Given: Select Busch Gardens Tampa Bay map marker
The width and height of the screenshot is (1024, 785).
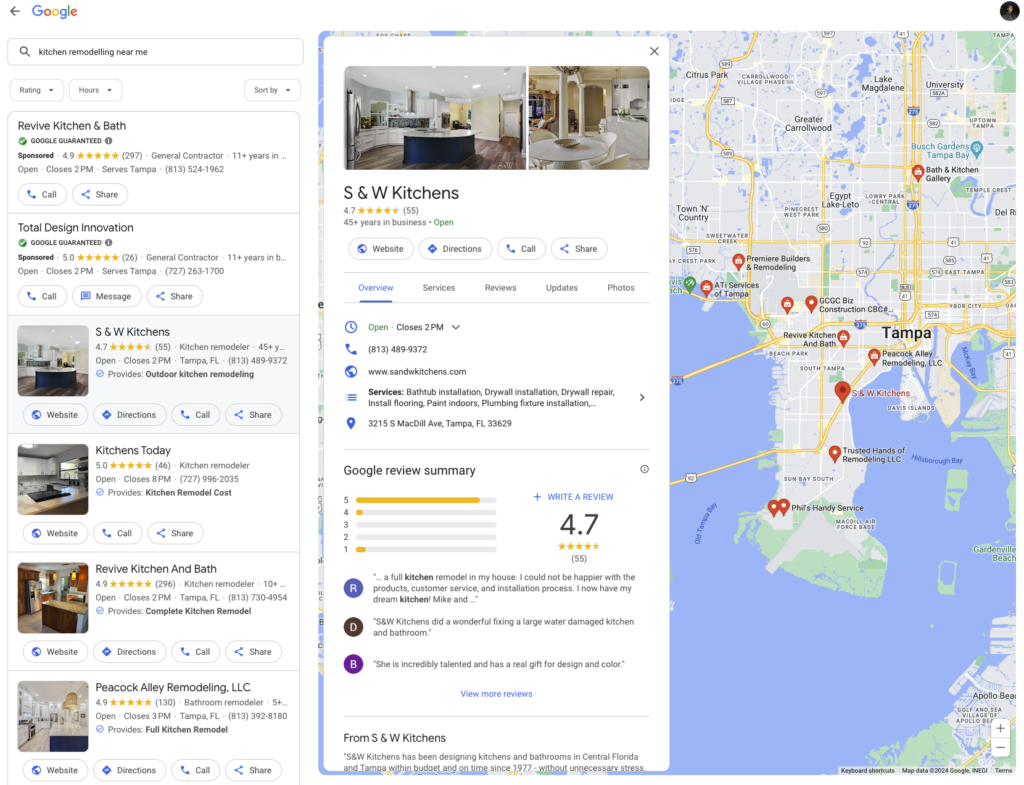Looking at the screenshot, I should coord(976,149).
